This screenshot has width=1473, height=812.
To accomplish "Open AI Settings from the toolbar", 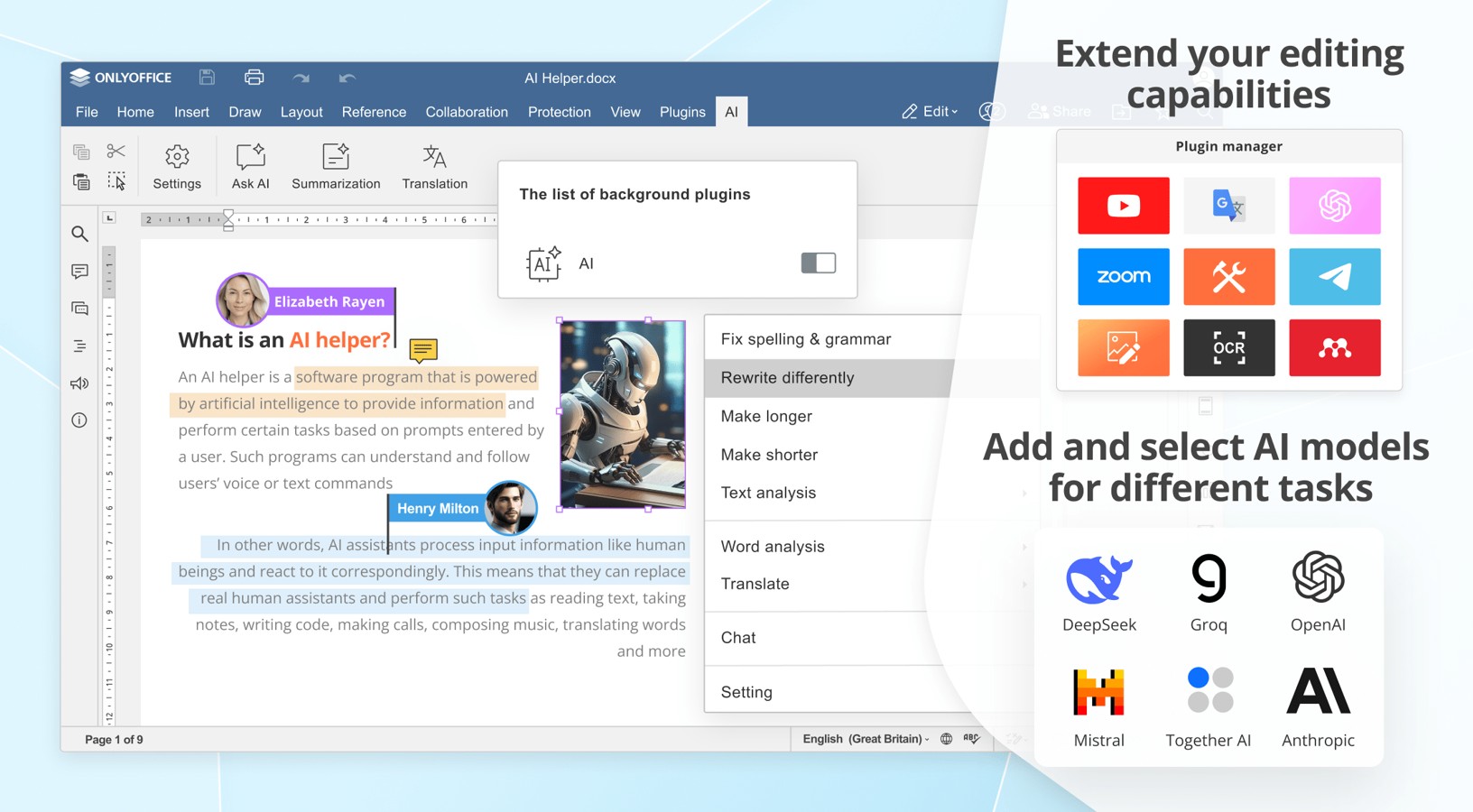I will [x=177, y=167].
